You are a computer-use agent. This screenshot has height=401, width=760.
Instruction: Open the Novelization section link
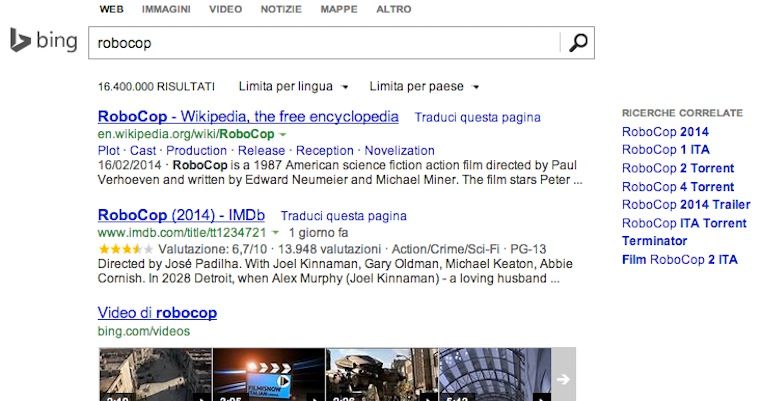pos(399,150)
